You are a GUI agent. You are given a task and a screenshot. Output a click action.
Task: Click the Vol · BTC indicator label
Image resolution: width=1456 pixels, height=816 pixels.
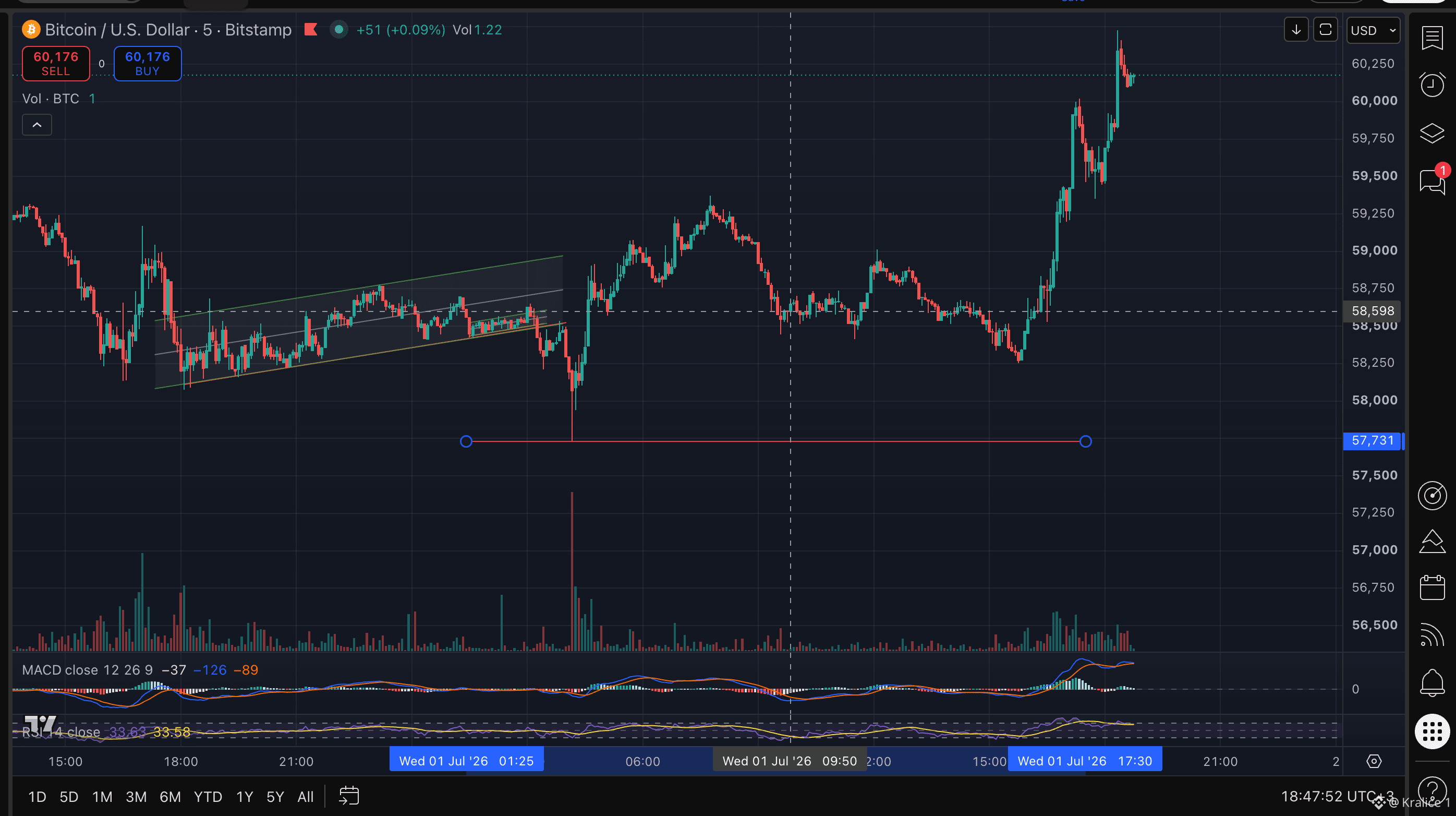click(51, 99)
